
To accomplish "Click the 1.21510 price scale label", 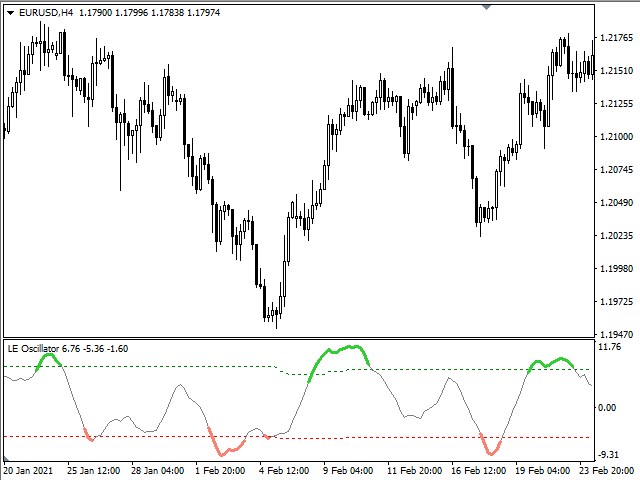I will [616, 71].
